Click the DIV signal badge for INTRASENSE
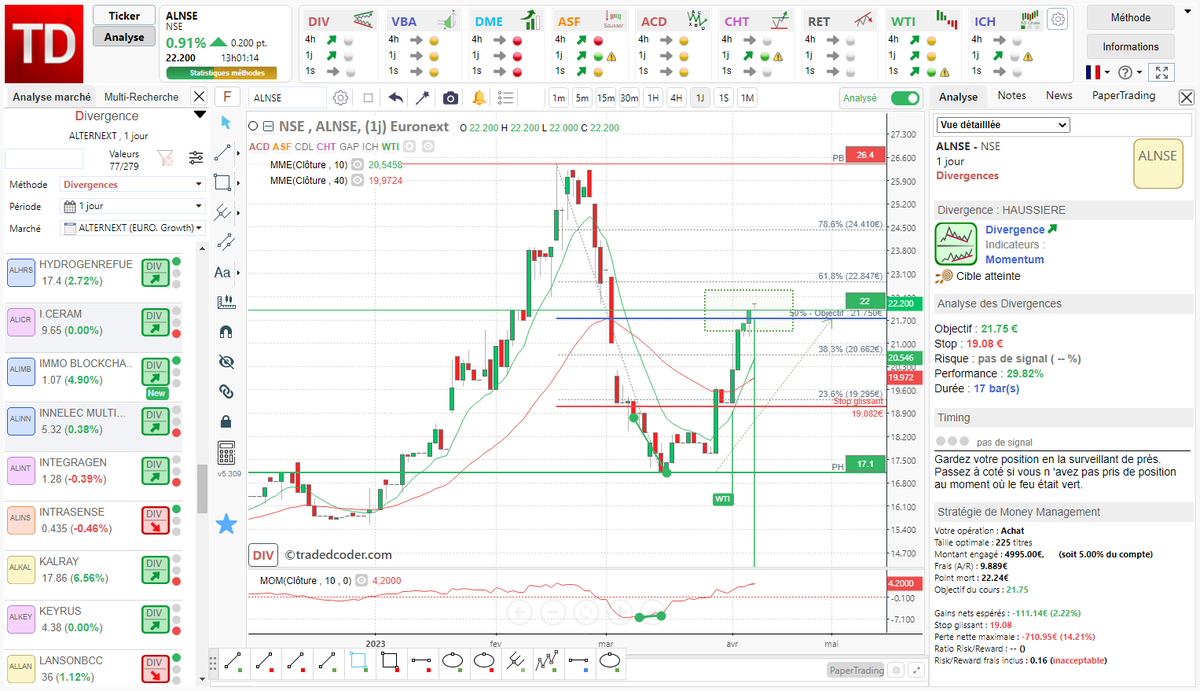1200x691 pixels. pos(155,520)
